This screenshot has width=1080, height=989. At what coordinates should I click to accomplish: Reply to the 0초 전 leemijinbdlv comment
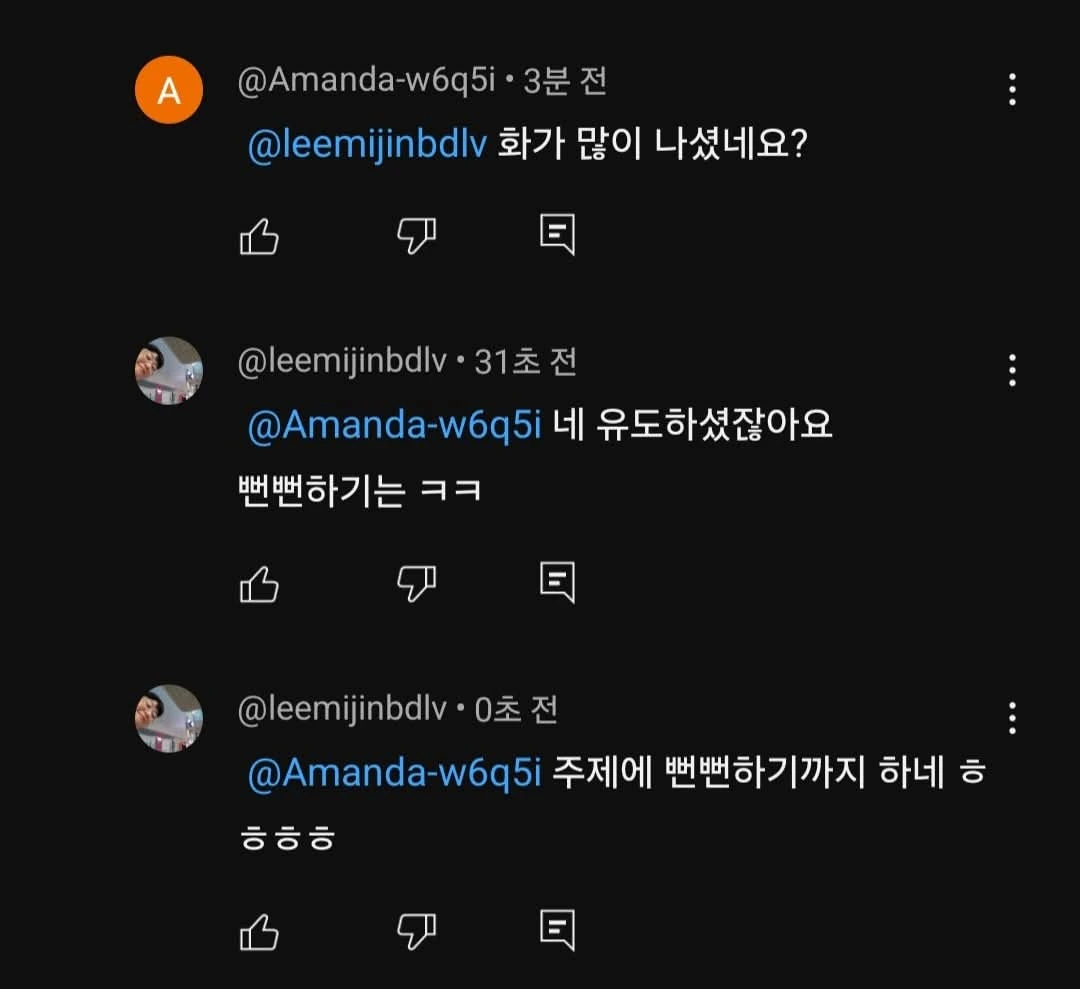pyautogui.click(x=557, y=930)
